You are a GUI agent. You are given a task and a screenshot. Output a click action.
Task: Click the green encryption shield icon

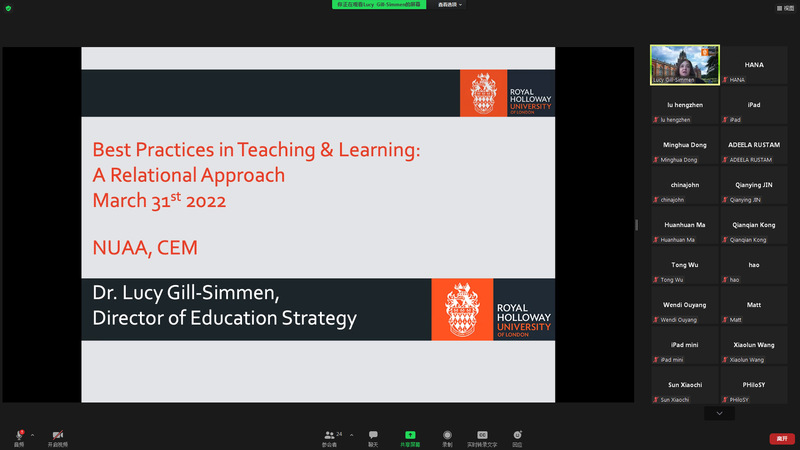8,6
